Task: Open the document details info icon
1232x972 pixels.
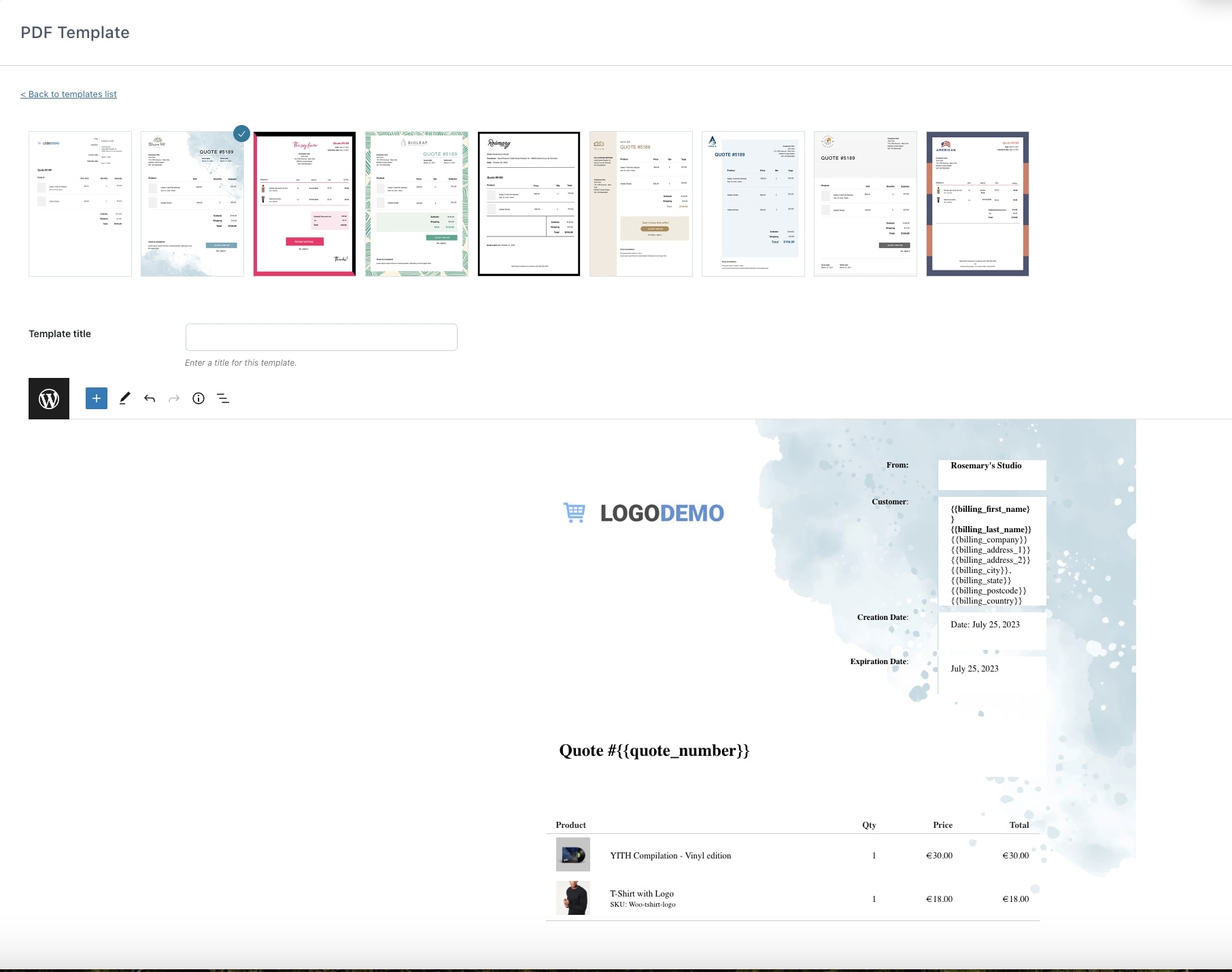Action: [x=199, y=398]
